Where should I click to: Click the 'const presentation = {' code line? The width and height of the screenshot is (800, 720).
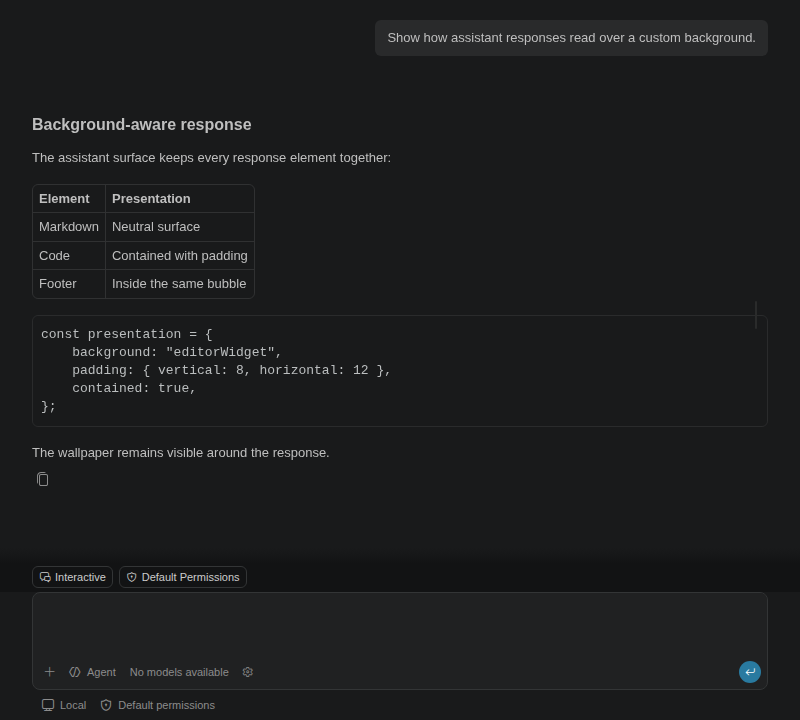[127, 334]
